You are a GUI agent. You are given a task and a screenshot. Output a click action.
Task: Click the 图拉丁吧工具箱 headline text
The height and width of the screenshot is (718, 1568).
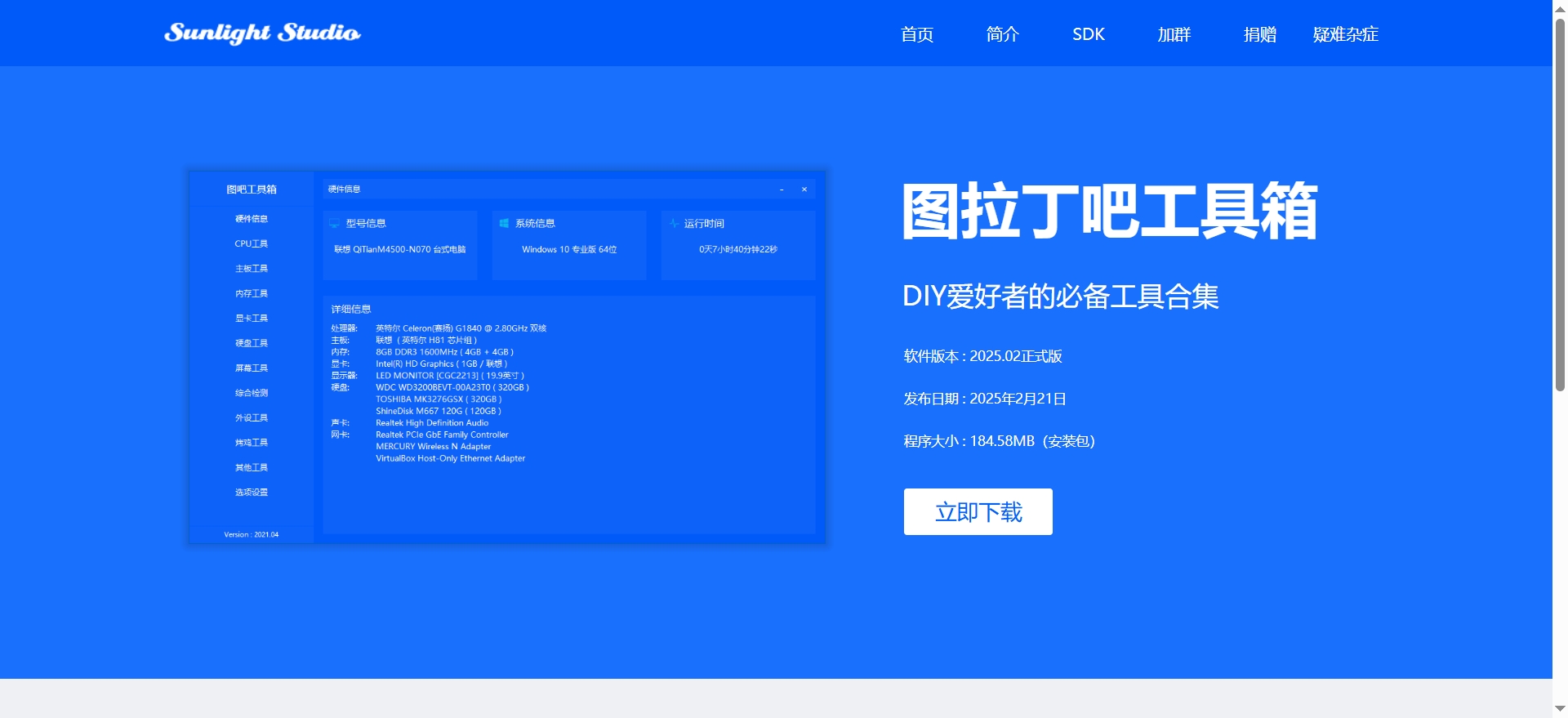coord(1109,211)
